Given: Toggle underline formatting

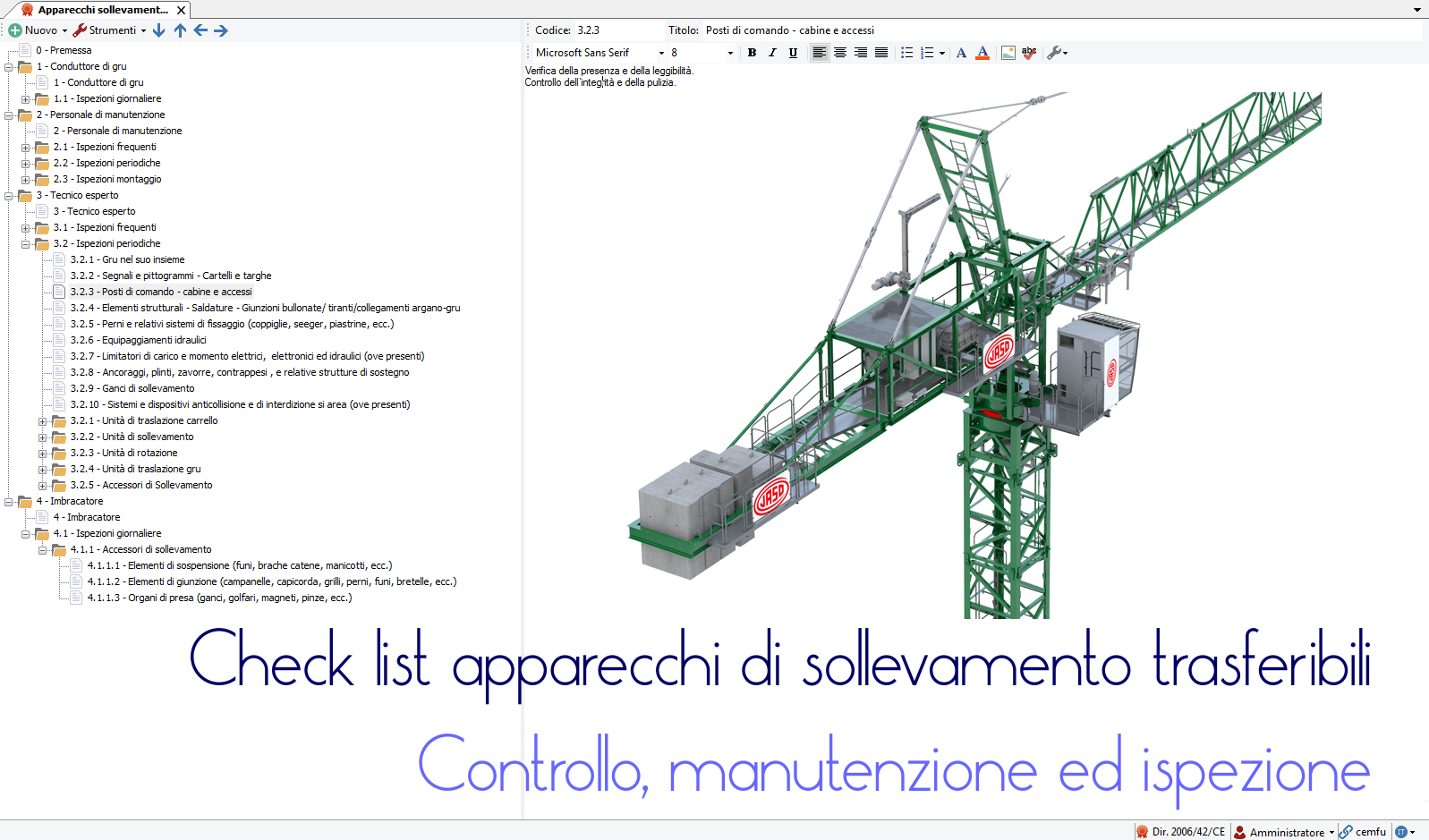Looking at the screenshot, I should tap(793, 53).
